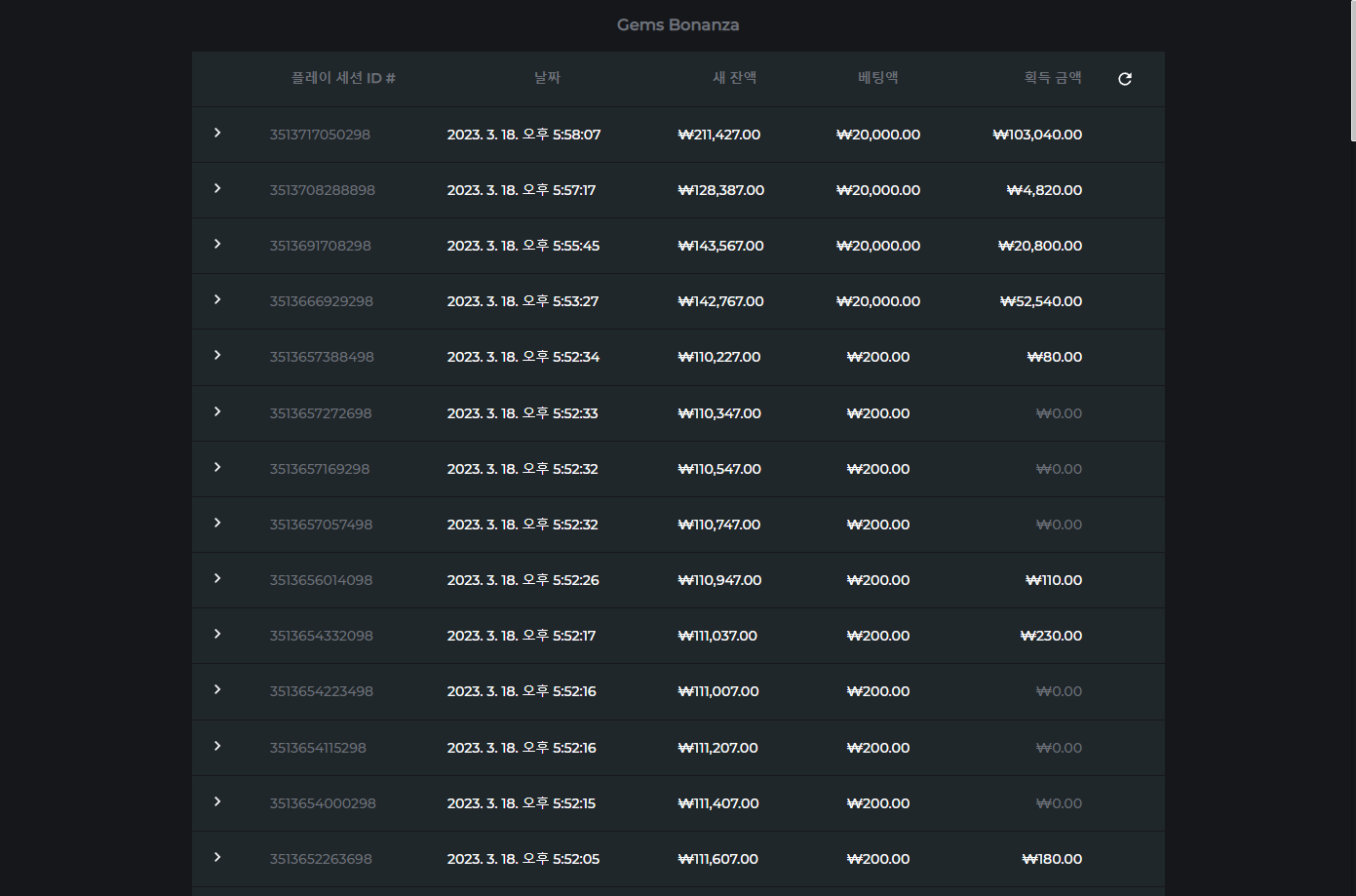Screen dimensions: 1356x896
Task: Click the new balance ₩110,747.00
Action: [x=719, y=525]
